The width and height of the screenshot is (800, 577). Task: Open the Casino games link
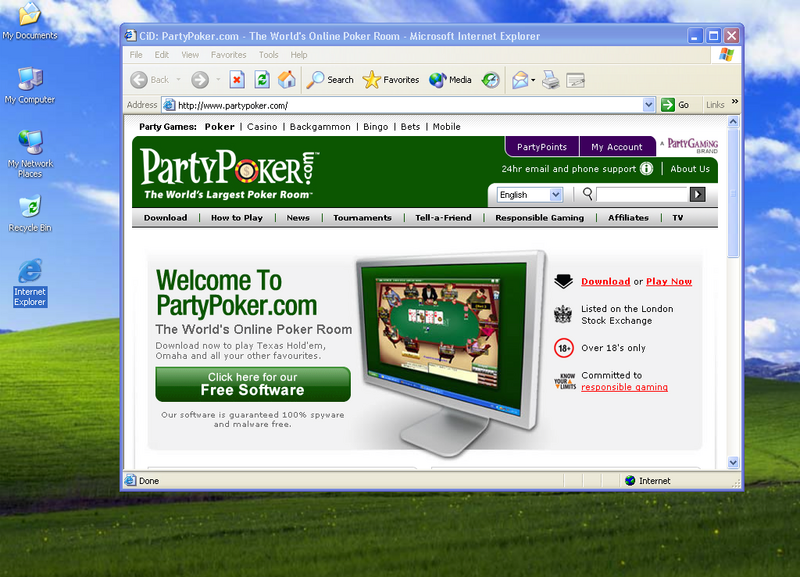point(262,127)
